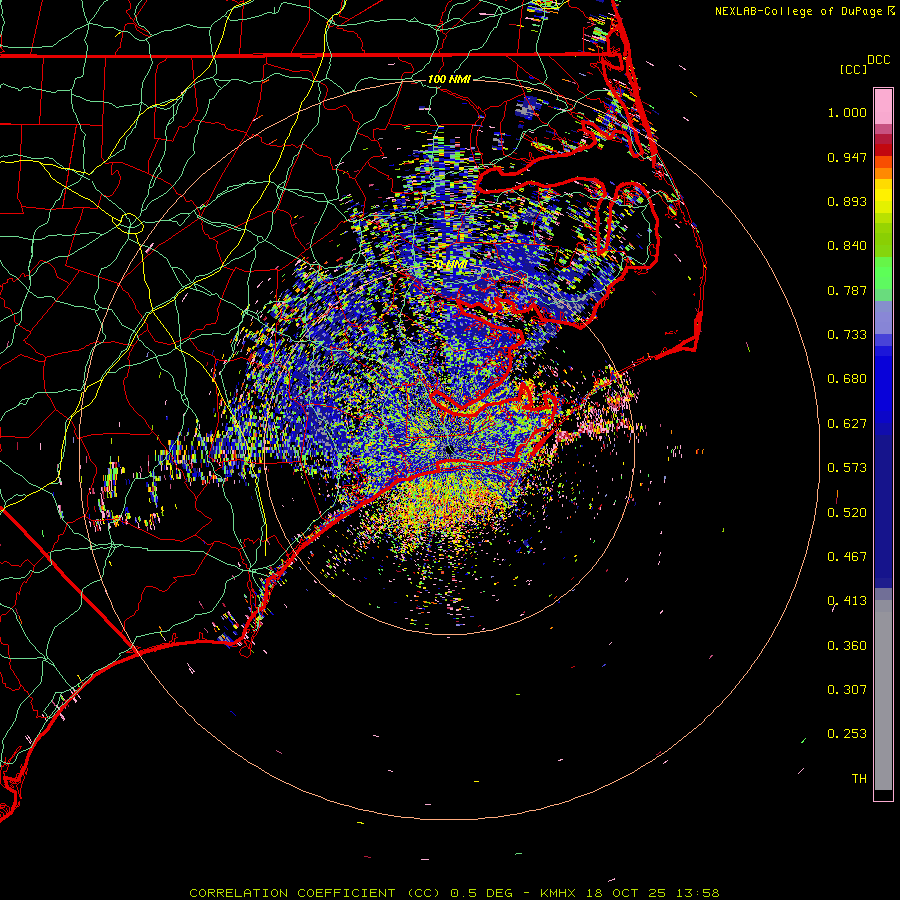900x900 pixels.
Task: Click the [CC] legend unit label
Action: tap(853, 69)
